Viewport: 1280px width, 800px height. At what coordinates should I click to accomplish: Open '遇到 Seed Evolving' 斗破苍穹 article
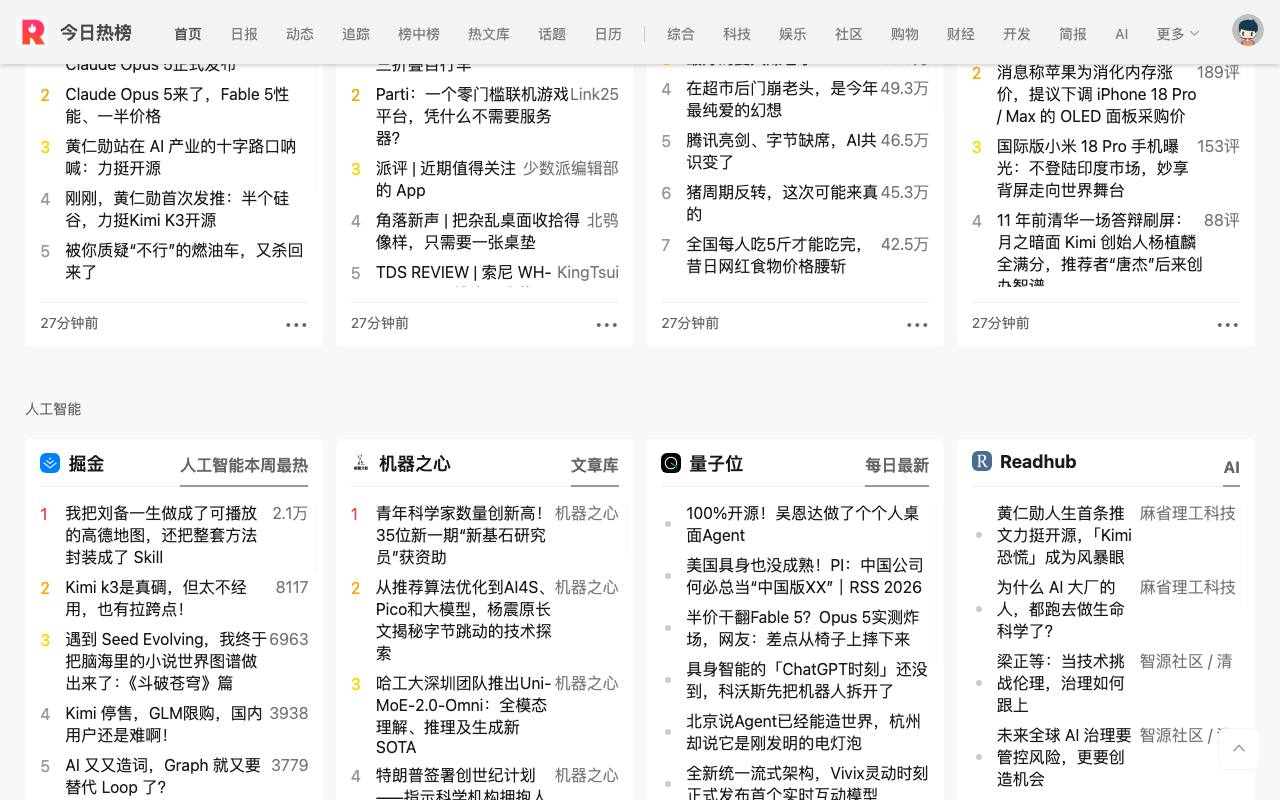(x=166, y=661)
